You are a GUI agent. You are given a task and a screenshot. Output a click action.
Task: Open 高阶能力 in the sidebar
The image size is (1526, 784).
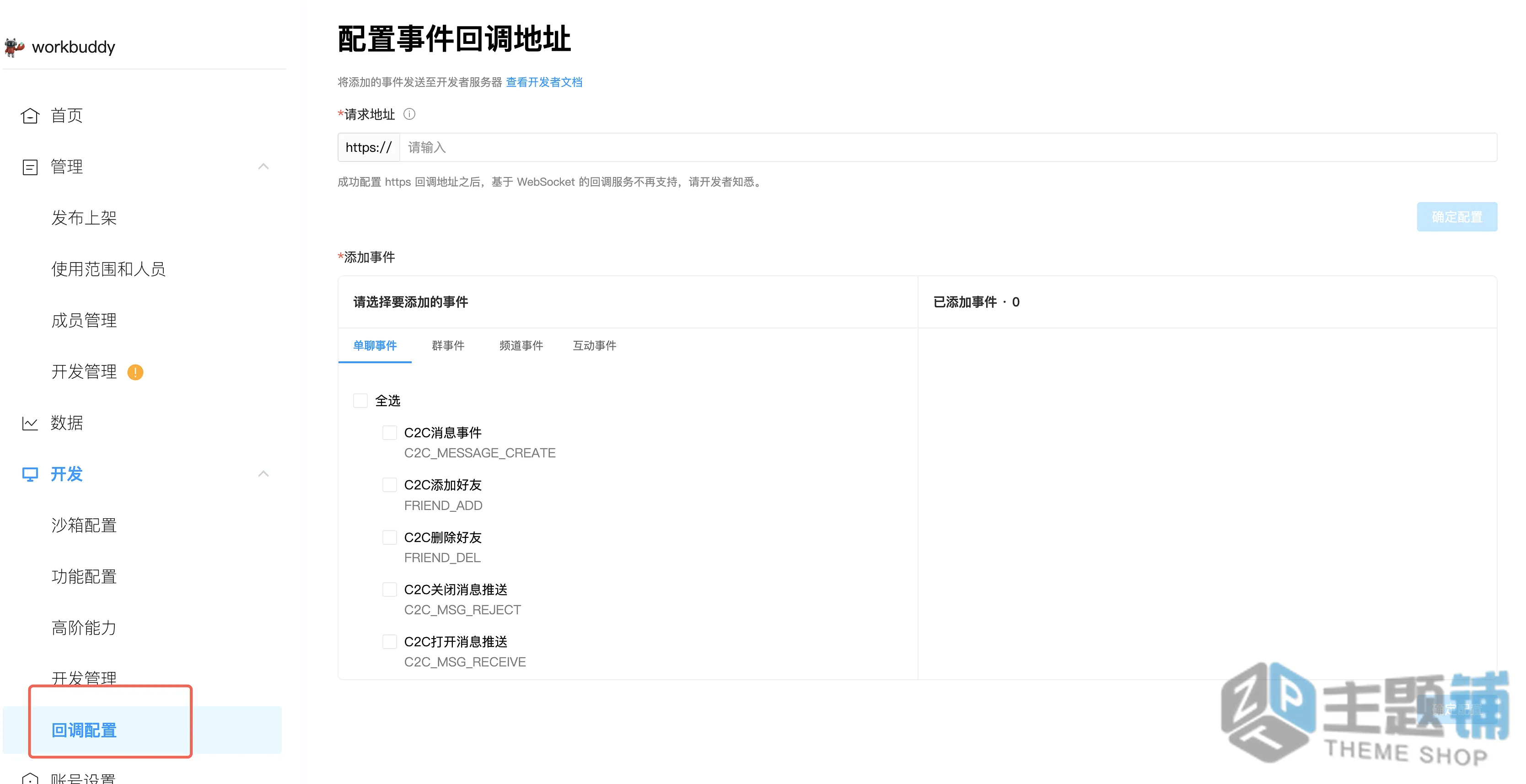84,628
